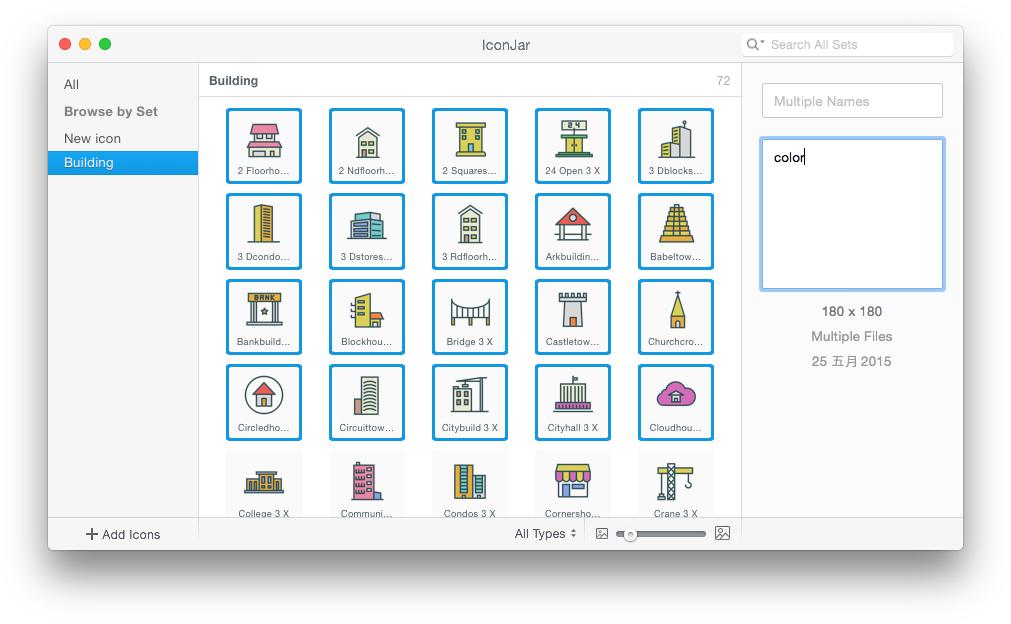The height and width of the screenshot is (624, 1011).
Task: Select the Bankbuilding icon thumbnail
Action: [264, 316]
